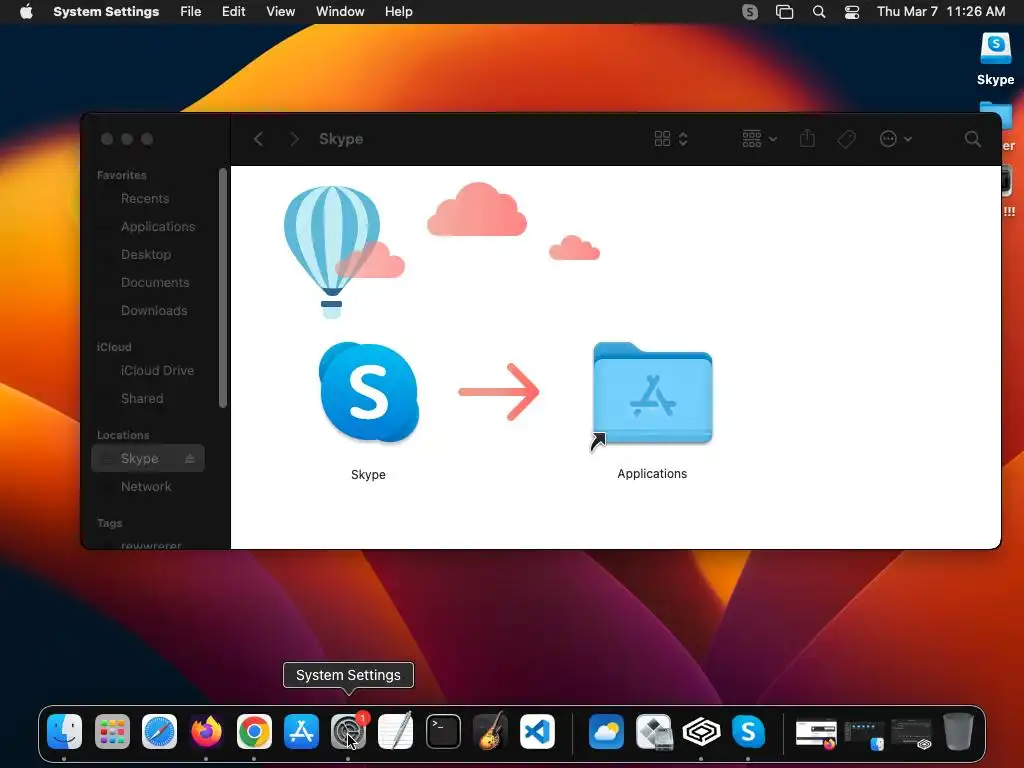Launch GarageBand from the Dock
Screen dimensions: 1024x768
490,731
